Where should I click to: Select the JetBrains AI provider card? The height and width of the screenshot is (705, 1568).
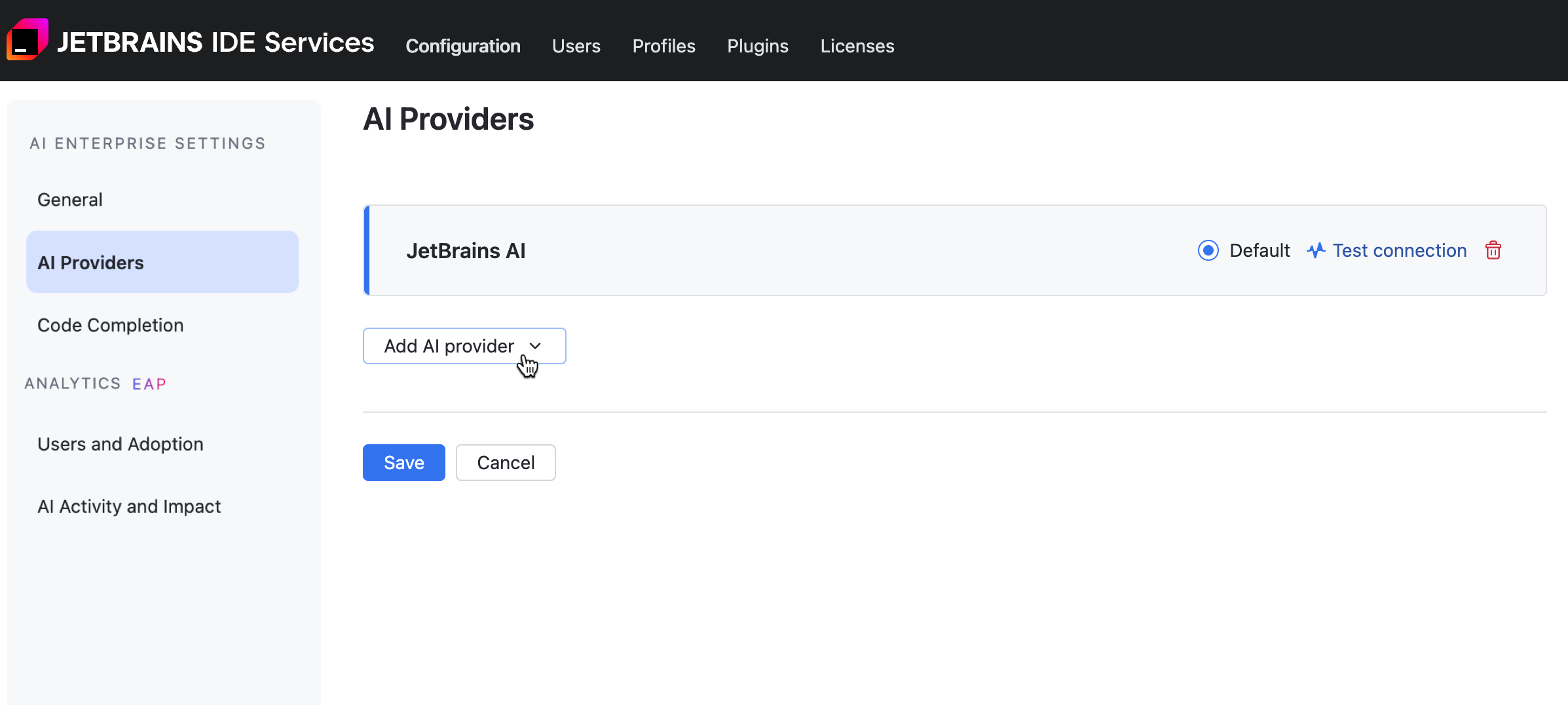(x=466, y=250)
